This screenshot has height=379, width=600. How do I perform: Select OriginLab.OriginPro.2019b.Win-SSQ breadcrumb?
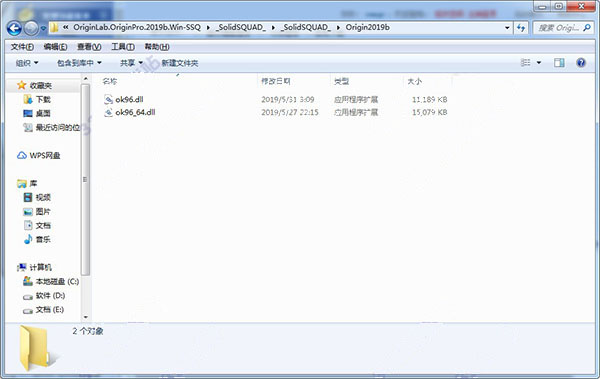click(x=137, y=27)
